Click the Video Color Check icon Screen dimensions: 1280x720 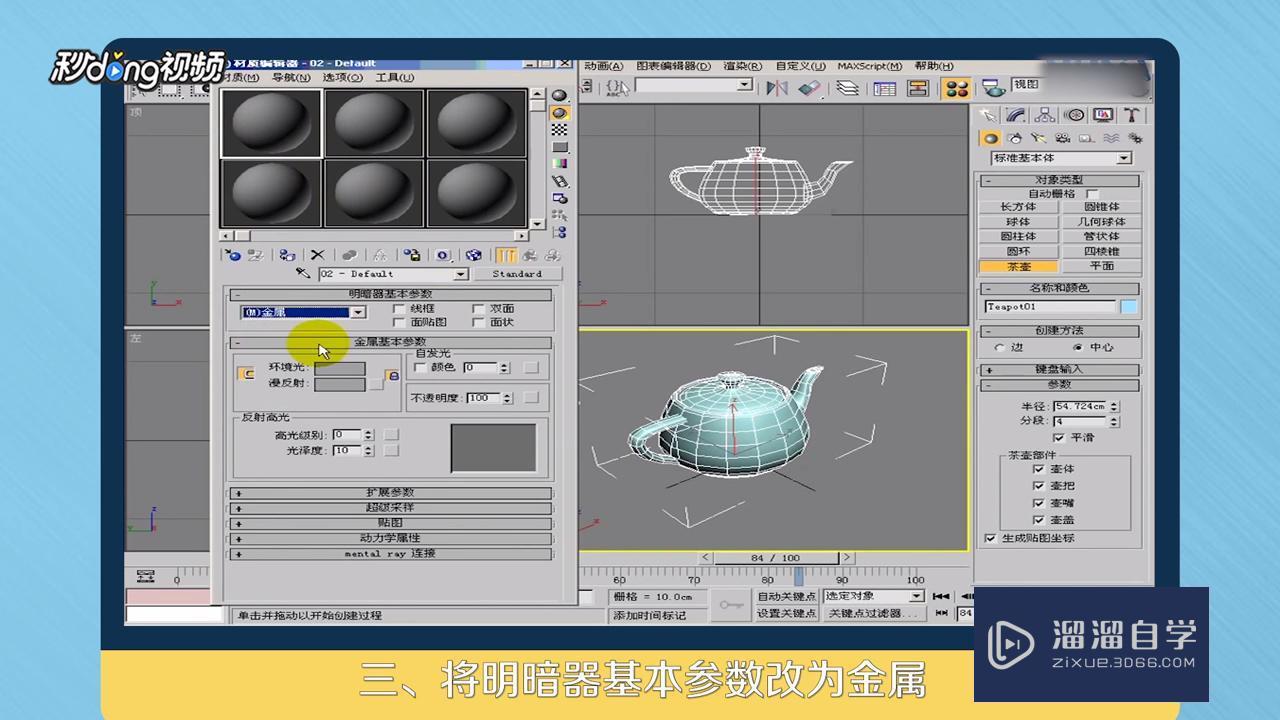pyautogui.click(x=560, y=164)
